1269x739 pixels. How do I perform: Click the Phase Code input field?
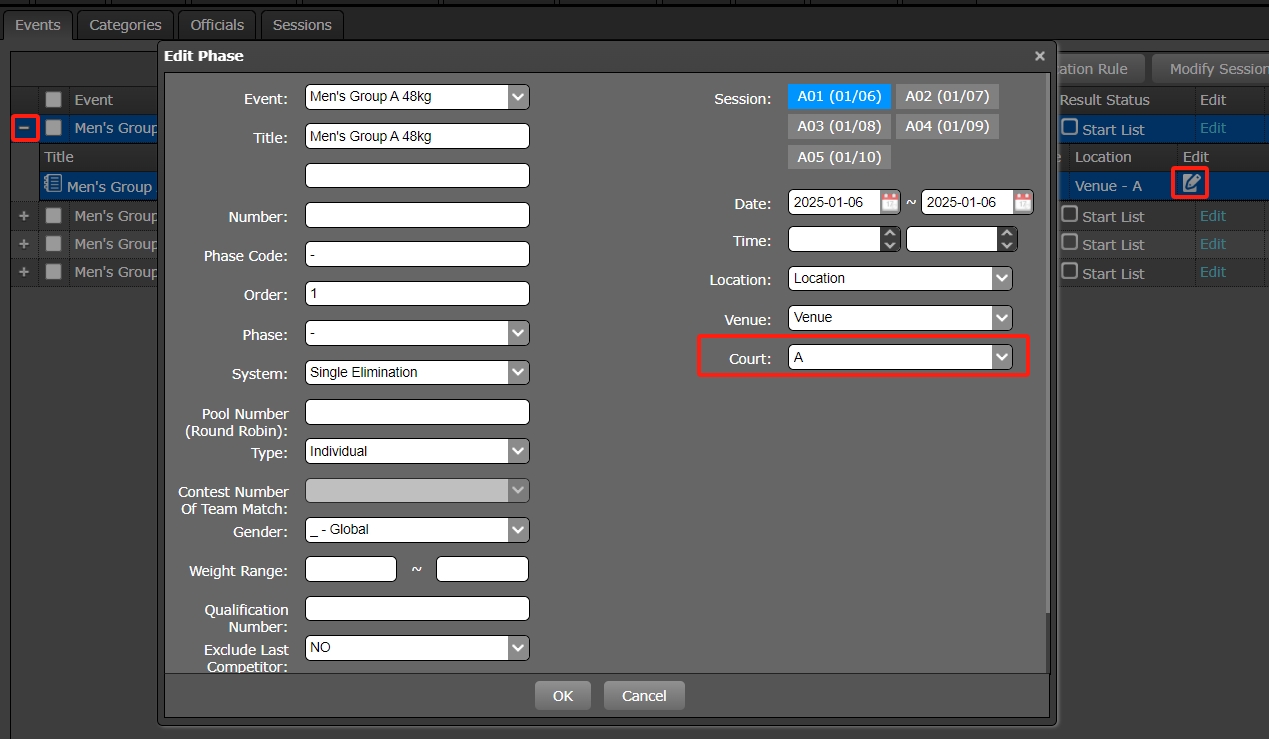click(x=416, y=255)
